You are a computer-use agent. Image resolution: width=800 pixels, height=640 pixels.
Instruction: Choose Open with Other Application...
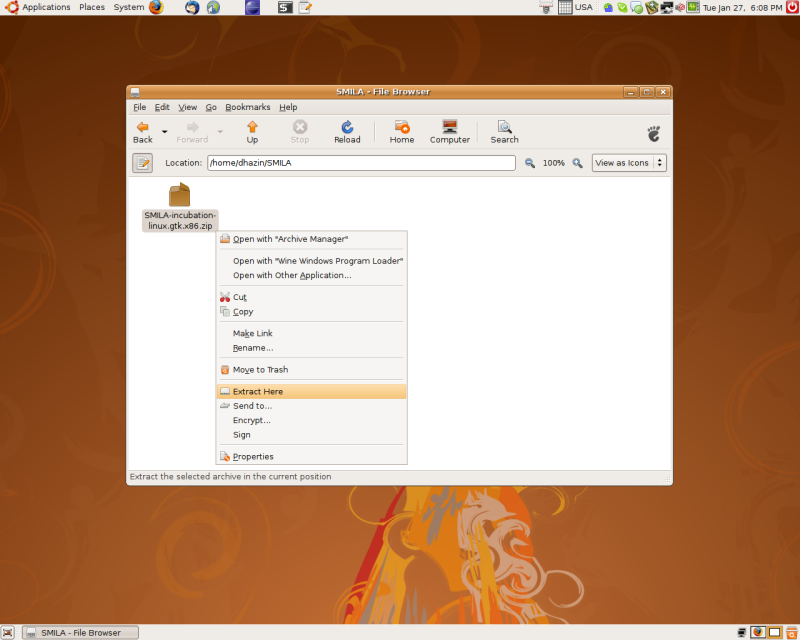pyautogui.click(x=311, y=275)
